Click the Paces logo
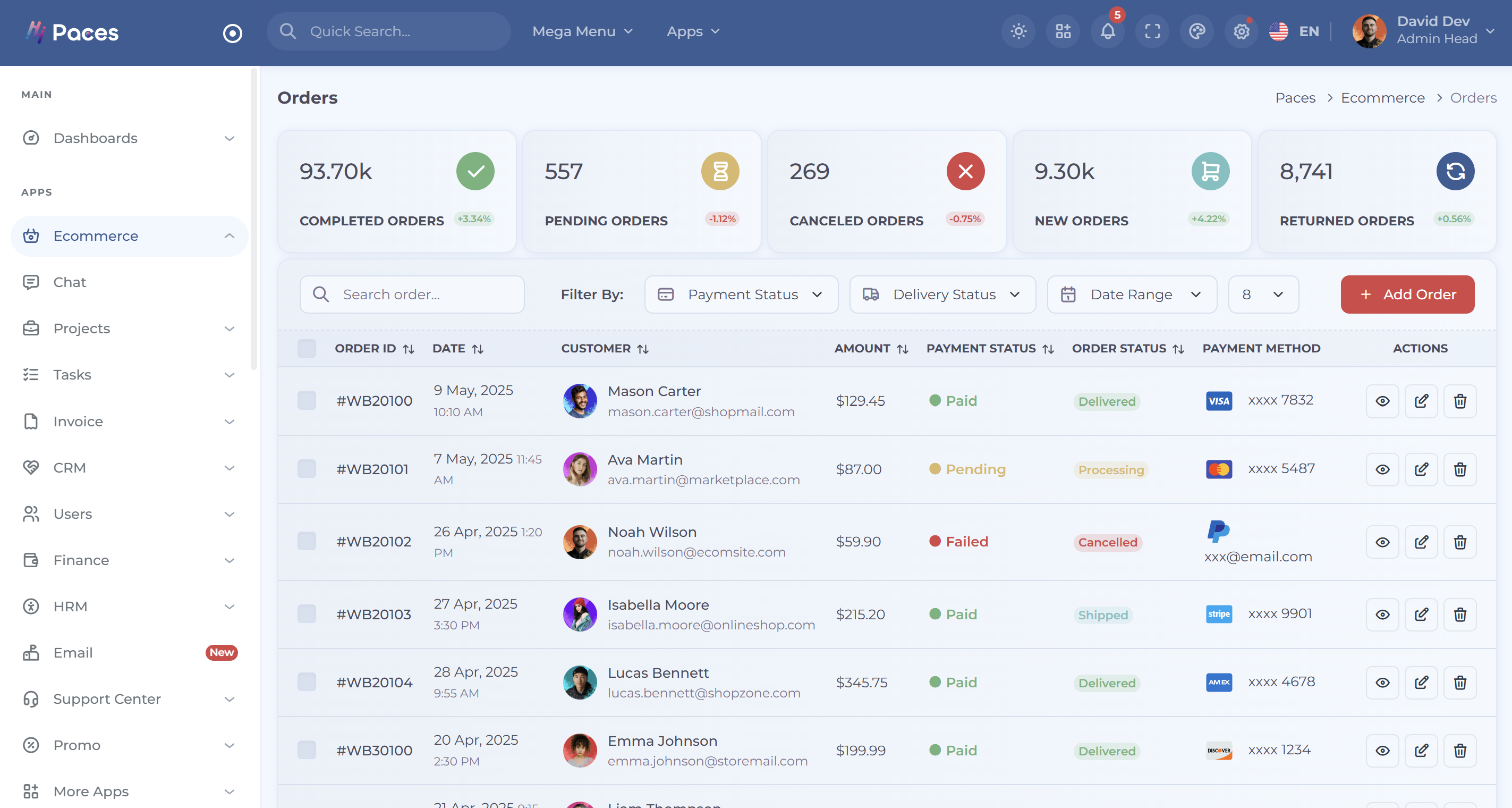Viewport: 1512px width, 808px height. 72,32
